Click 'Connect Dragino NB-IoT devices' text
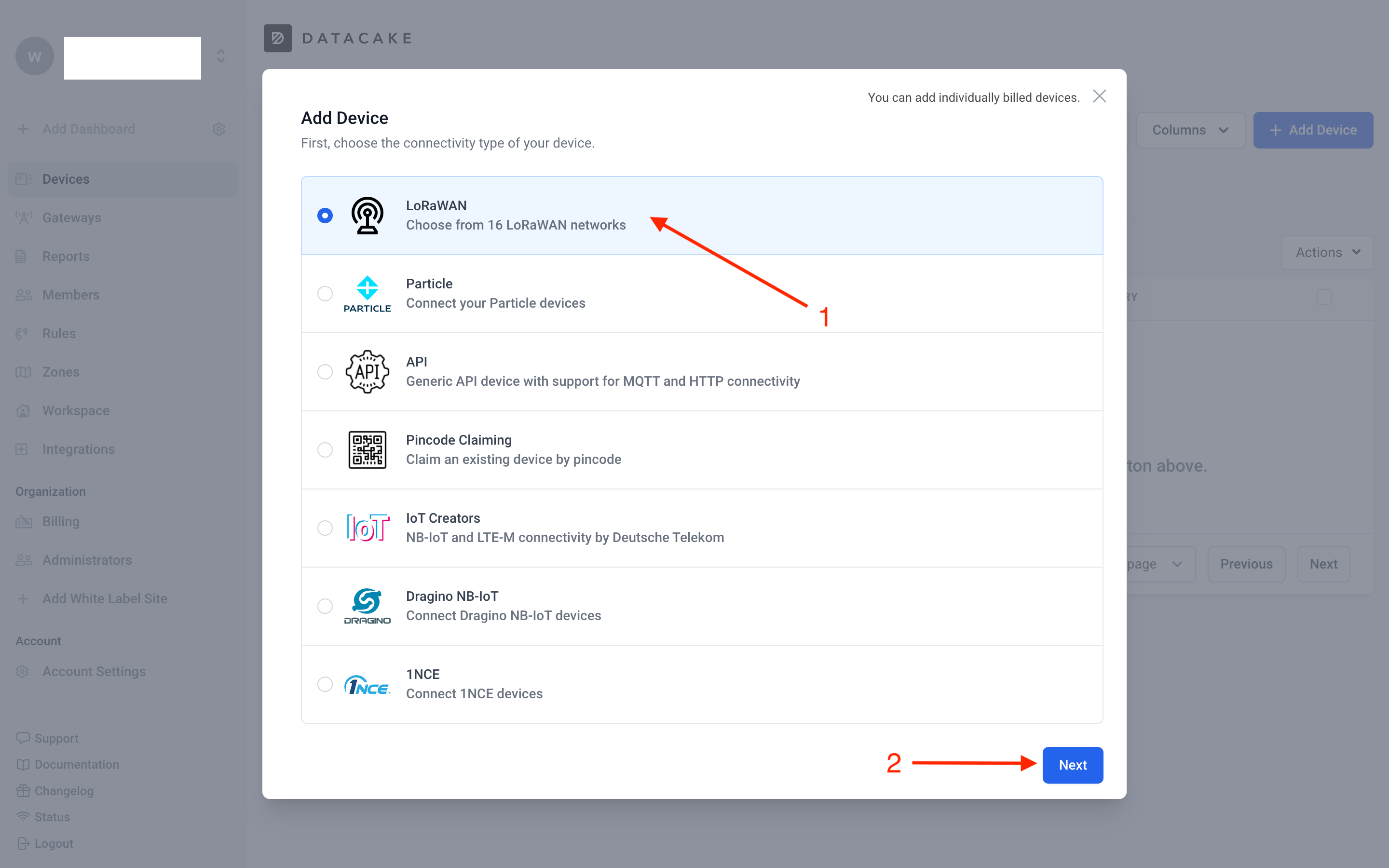The image size is (1389, 868). point(504,615)
